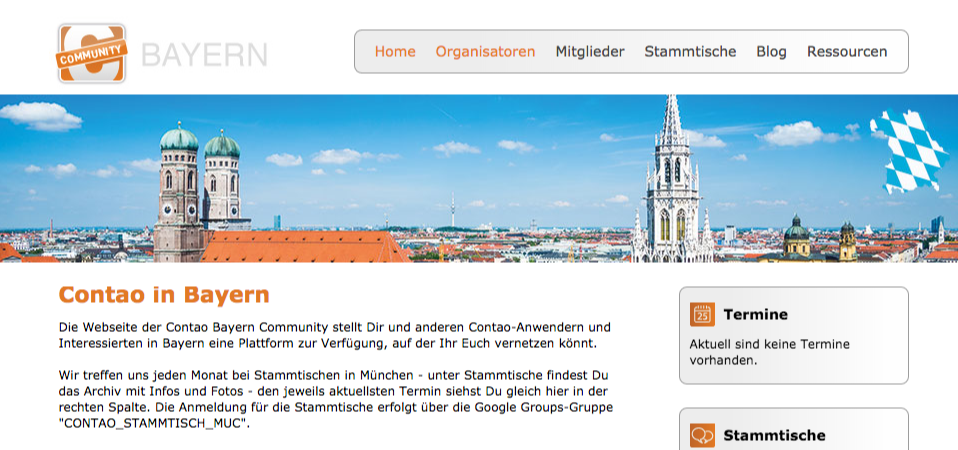The image size is (958, 450).
Task: Click the text "CONTAO_STAMMTISCH_MUC"
Action: tap(155, 423)
